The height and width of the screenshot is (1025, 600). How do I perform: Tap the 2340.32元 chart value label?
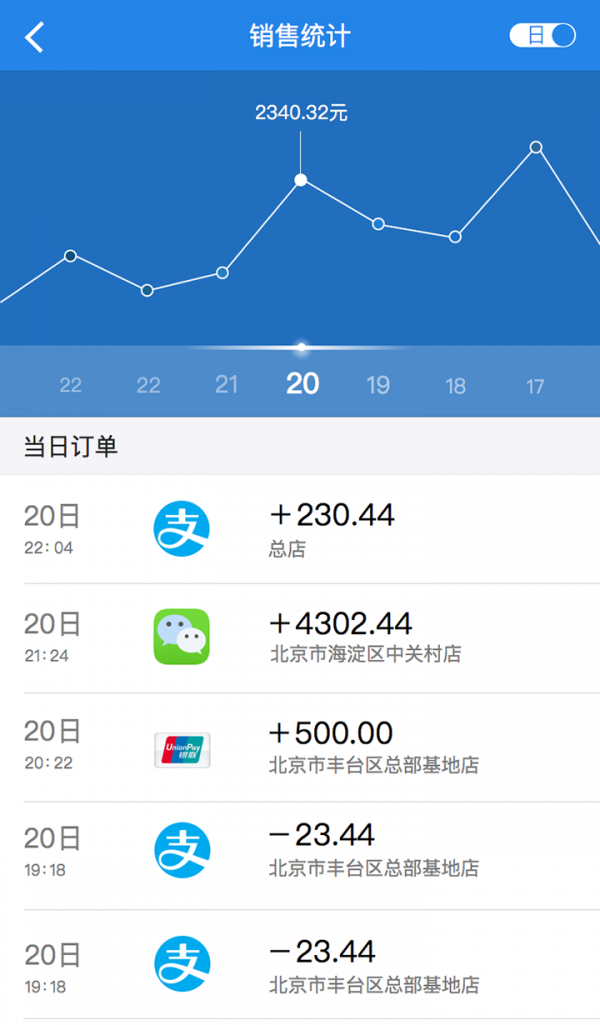pos(301,112)
